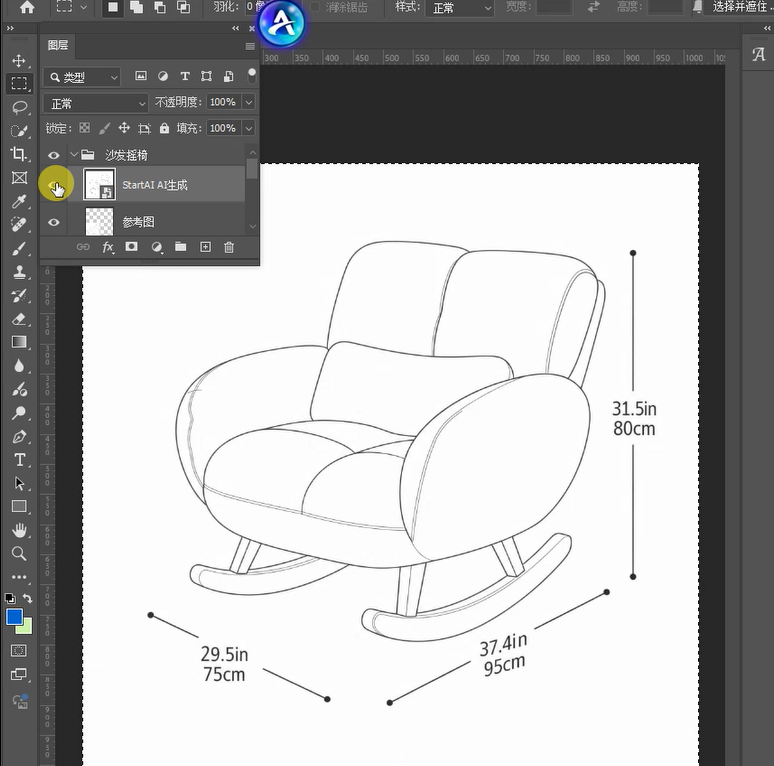Select the Horizontal Type tool
This screenshot has width=774, height=766.
pyautogui.click(x=19, y=460)
